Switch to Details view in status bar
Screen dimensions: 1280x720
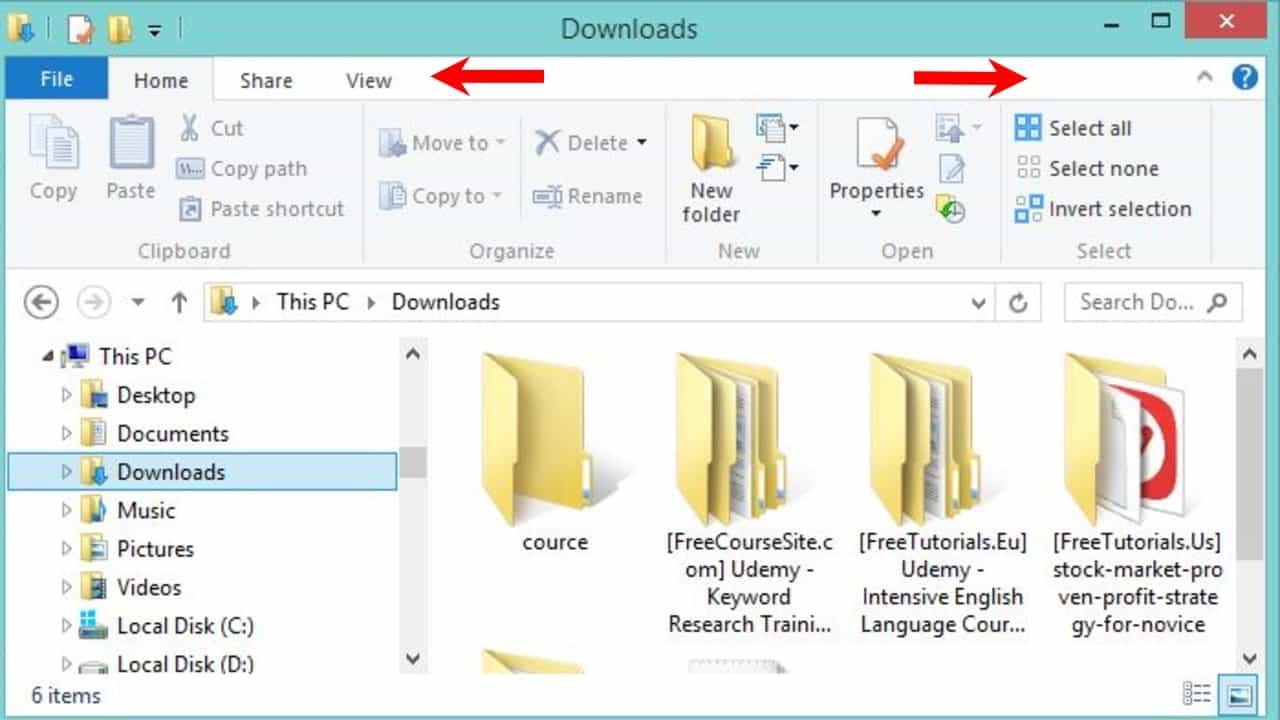pos(1196,694)
